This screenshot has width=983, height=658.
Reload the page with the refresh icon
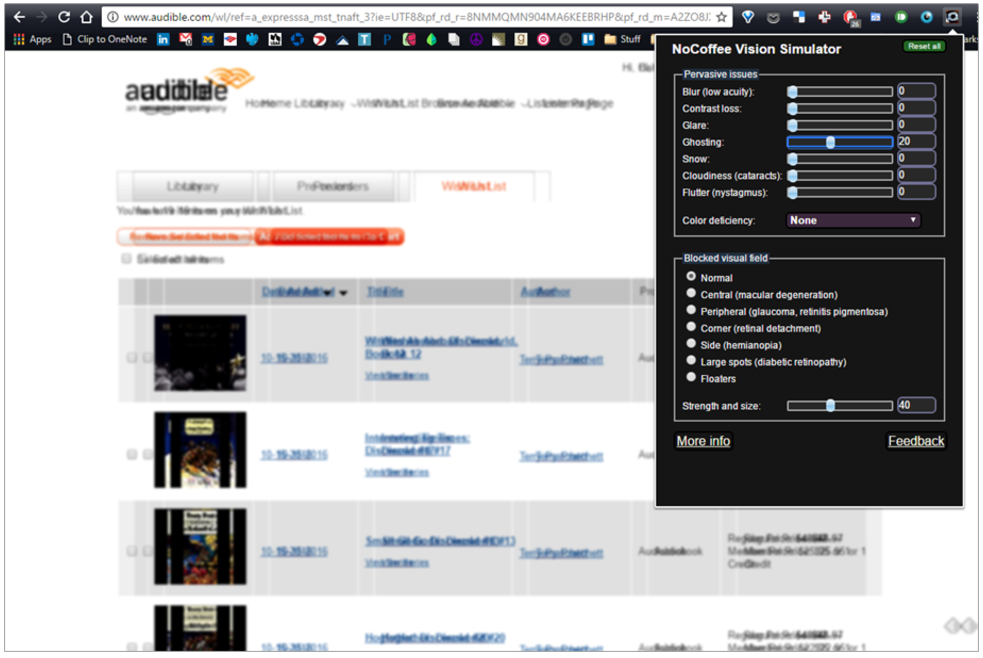click(x=63, y=17)
